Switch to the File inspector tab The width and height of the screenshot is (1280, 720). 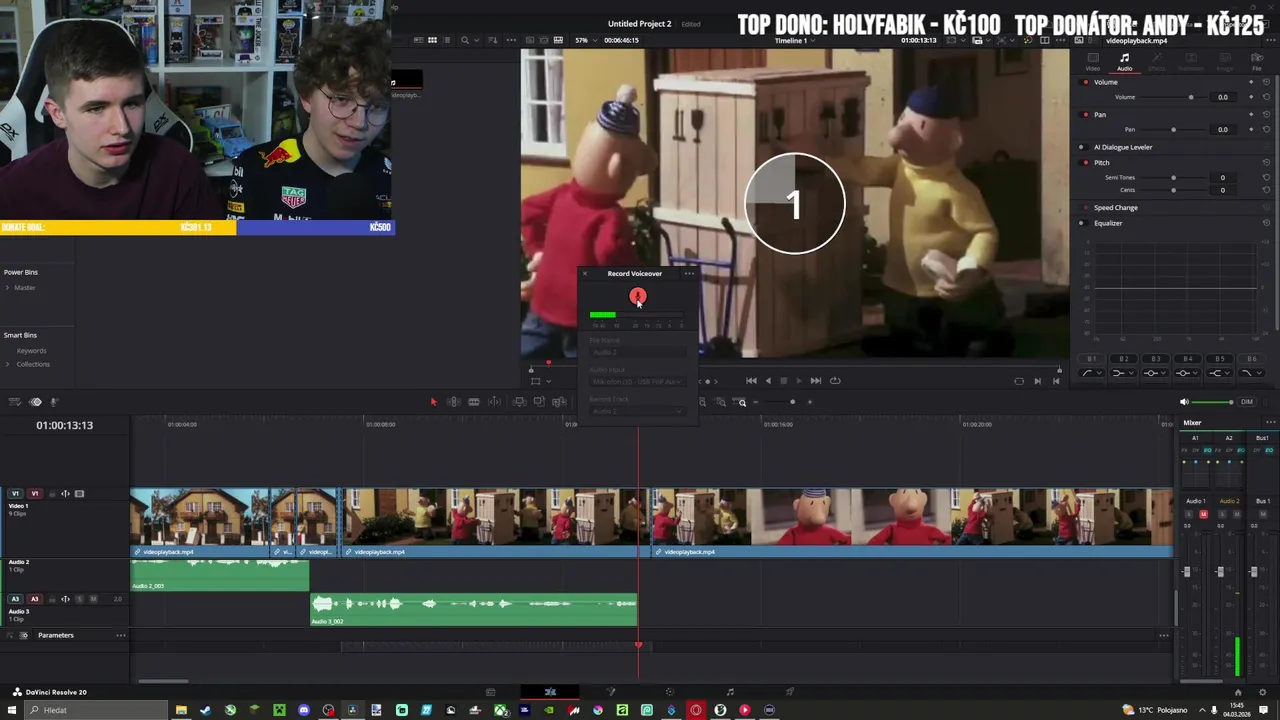pos(1257,62)
